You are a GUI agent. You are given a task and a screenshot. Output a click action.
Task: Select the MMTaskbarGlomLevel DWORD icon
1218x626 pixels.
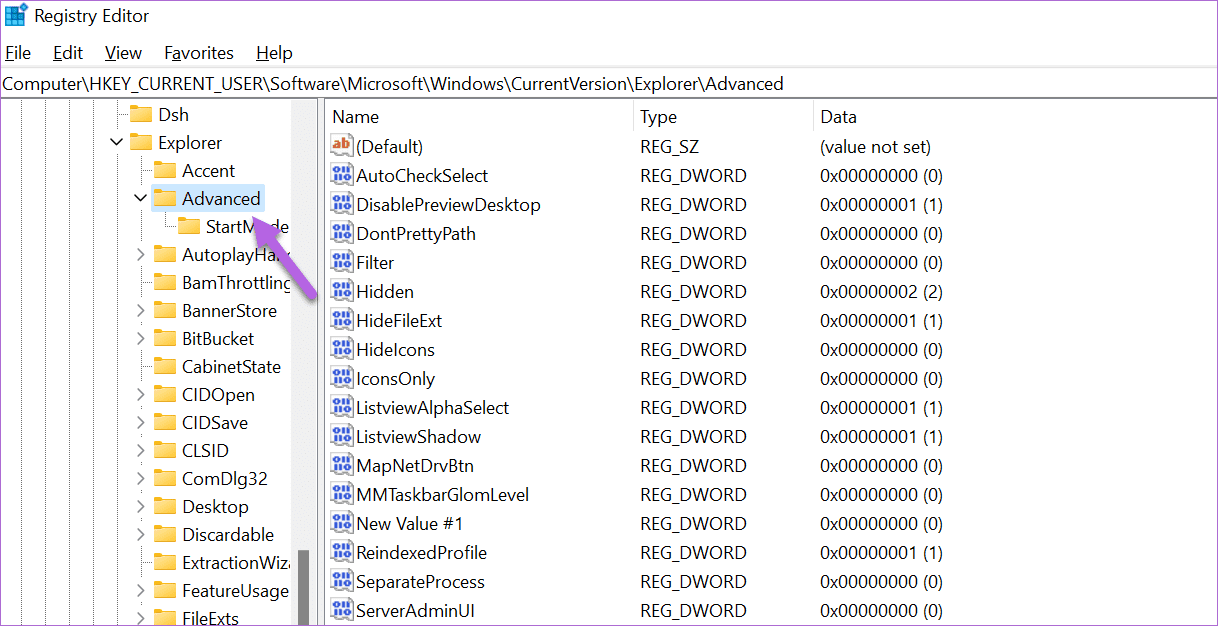pos(342,495)
